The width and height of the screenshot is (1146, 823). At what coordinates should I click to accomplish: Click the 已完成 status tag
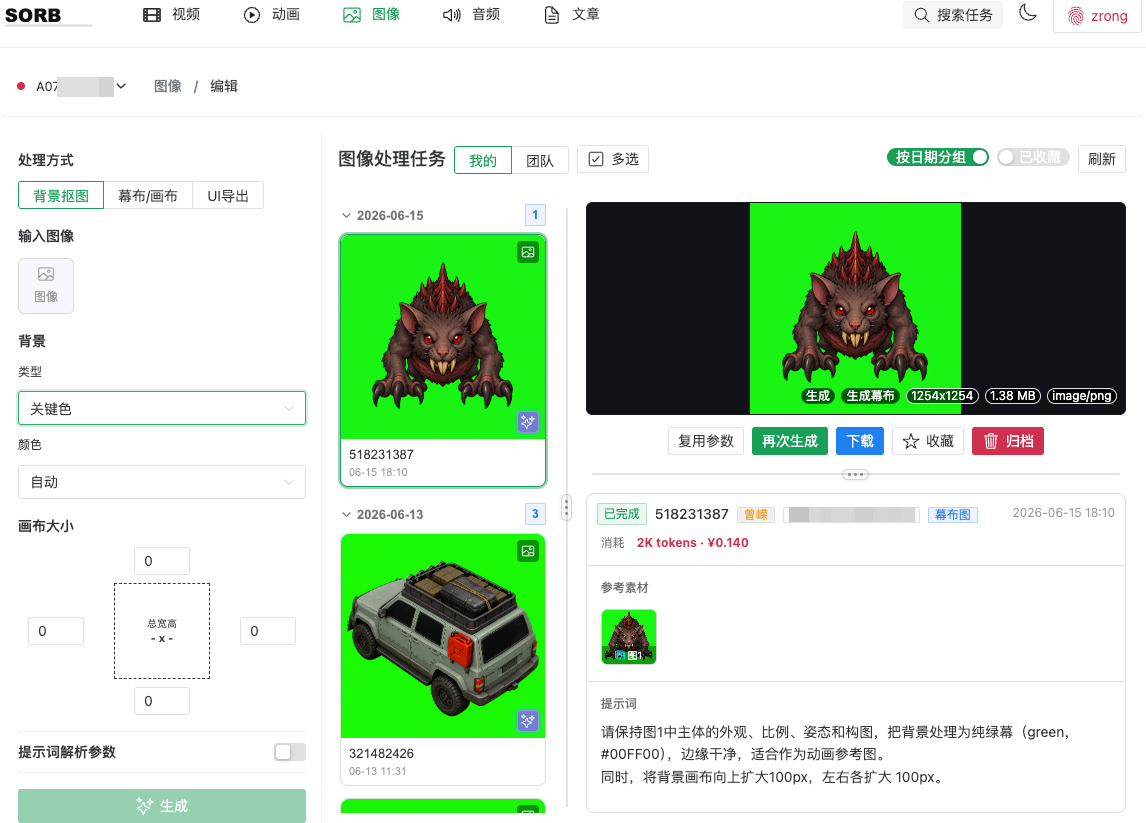(x=621, y=514)
